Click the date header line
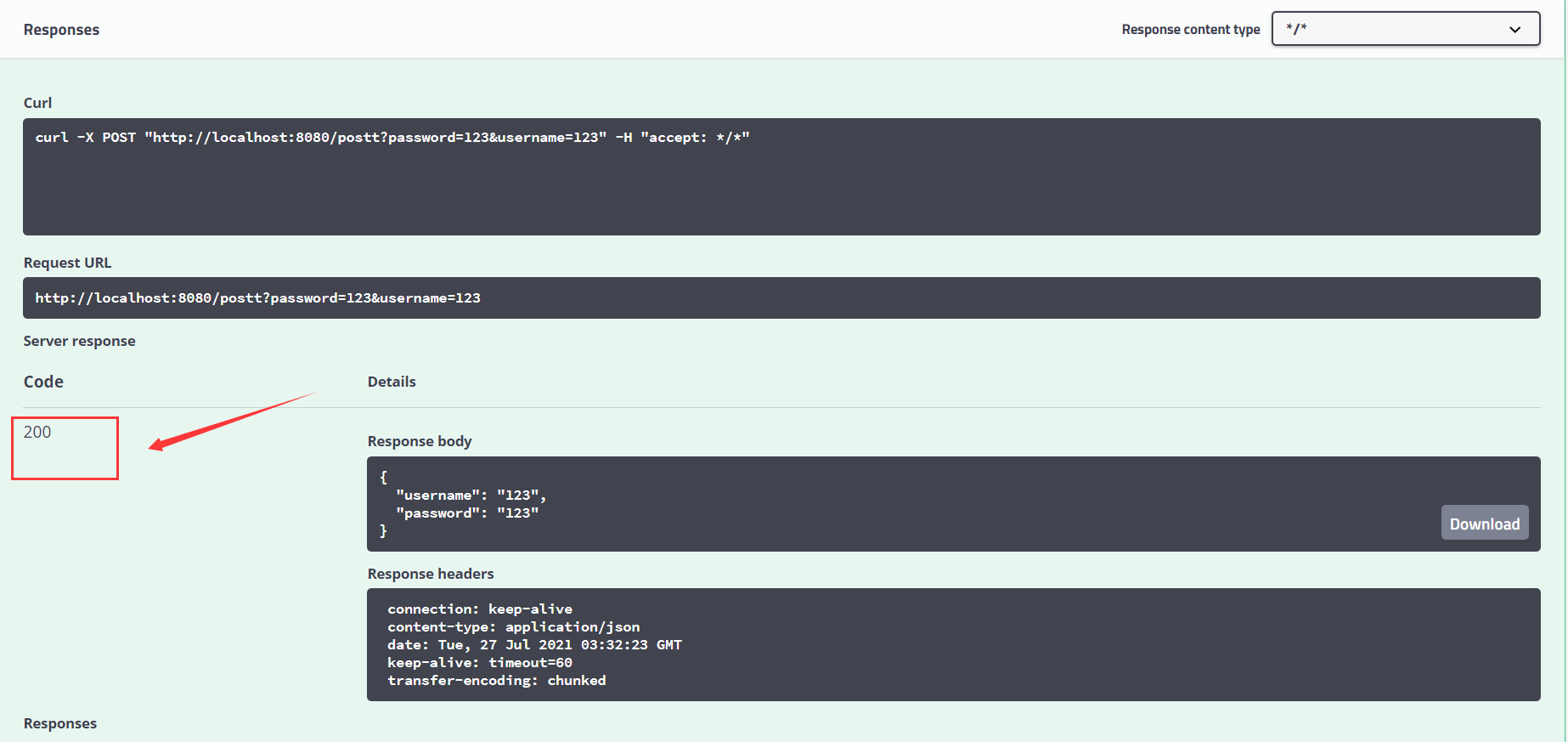Viewport: 1568px width, 742px height. [x=534, y=645]
